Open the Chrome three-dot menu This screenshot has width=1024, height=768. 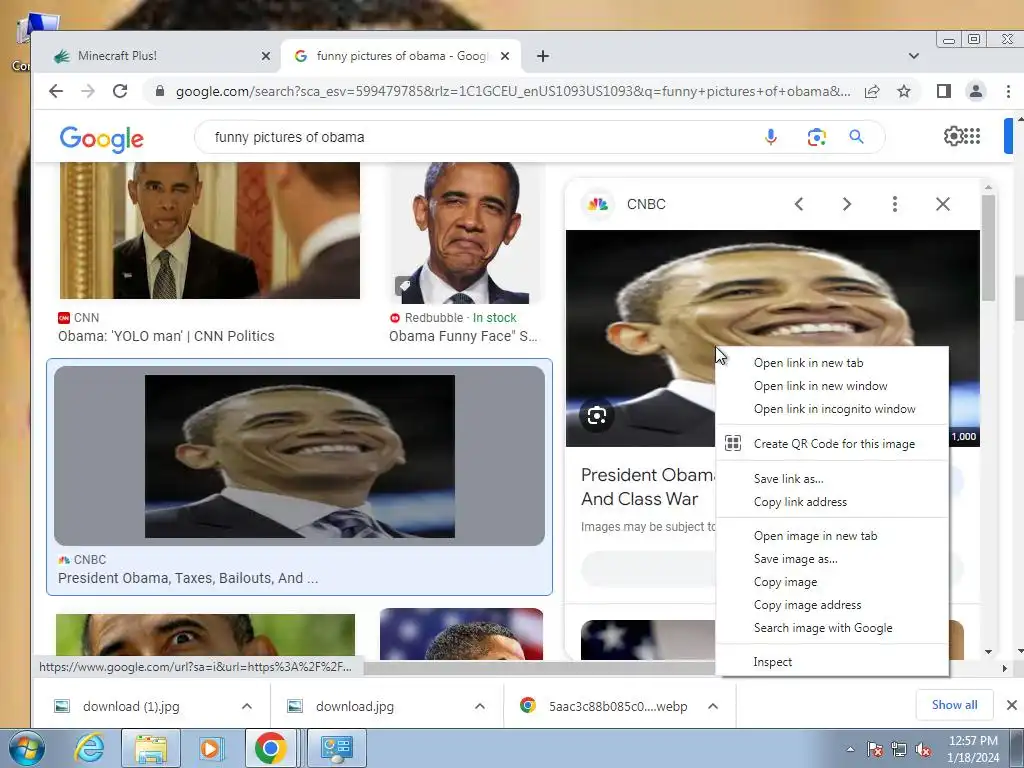[x=1008, y=91]
